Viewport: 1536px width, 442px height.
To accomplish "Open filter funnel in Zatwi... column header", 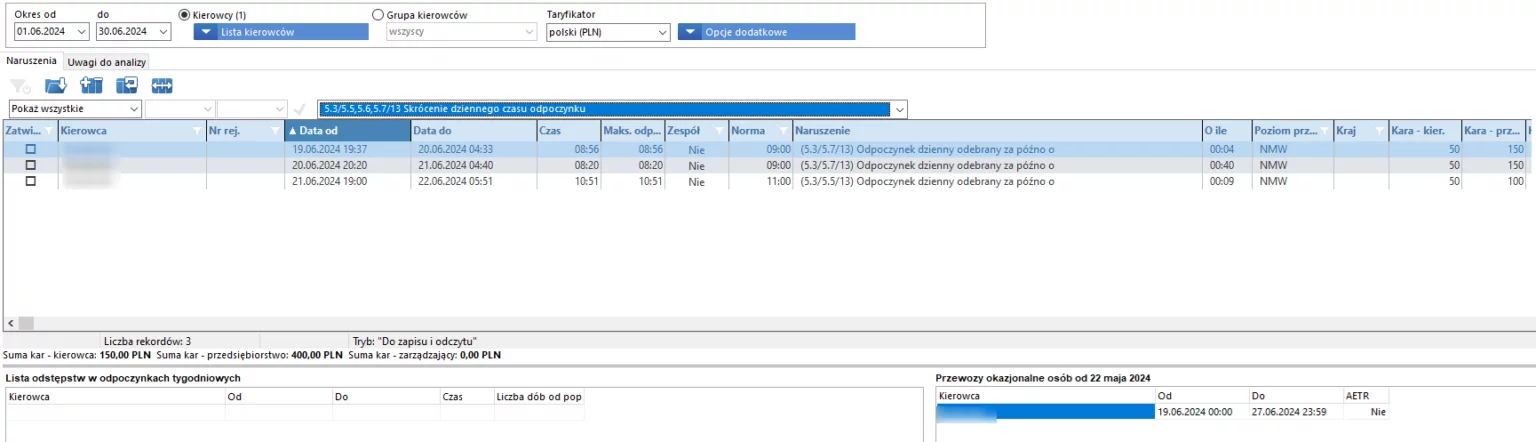I will pos(47,131).
